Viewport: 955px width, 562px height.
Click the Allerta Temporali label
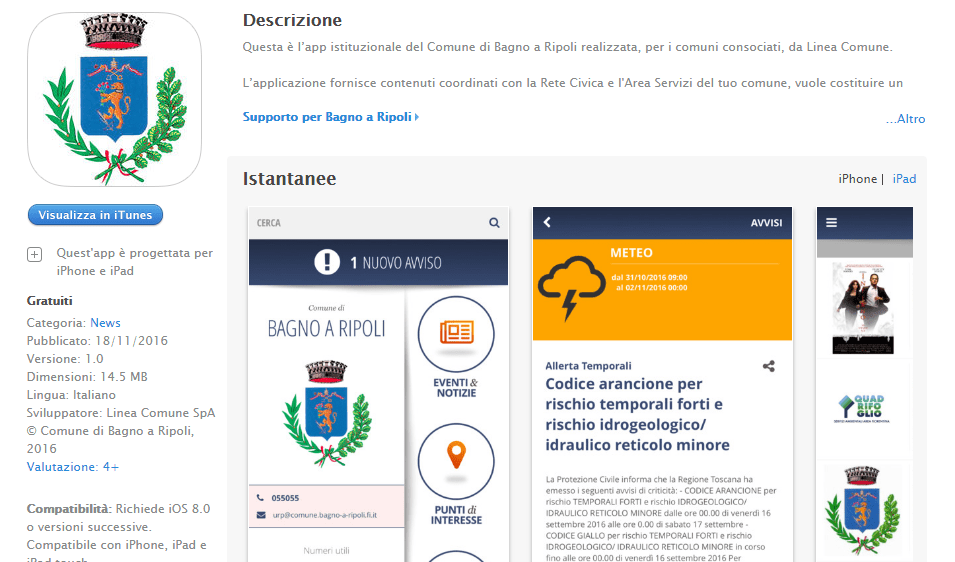pos(588,366)
